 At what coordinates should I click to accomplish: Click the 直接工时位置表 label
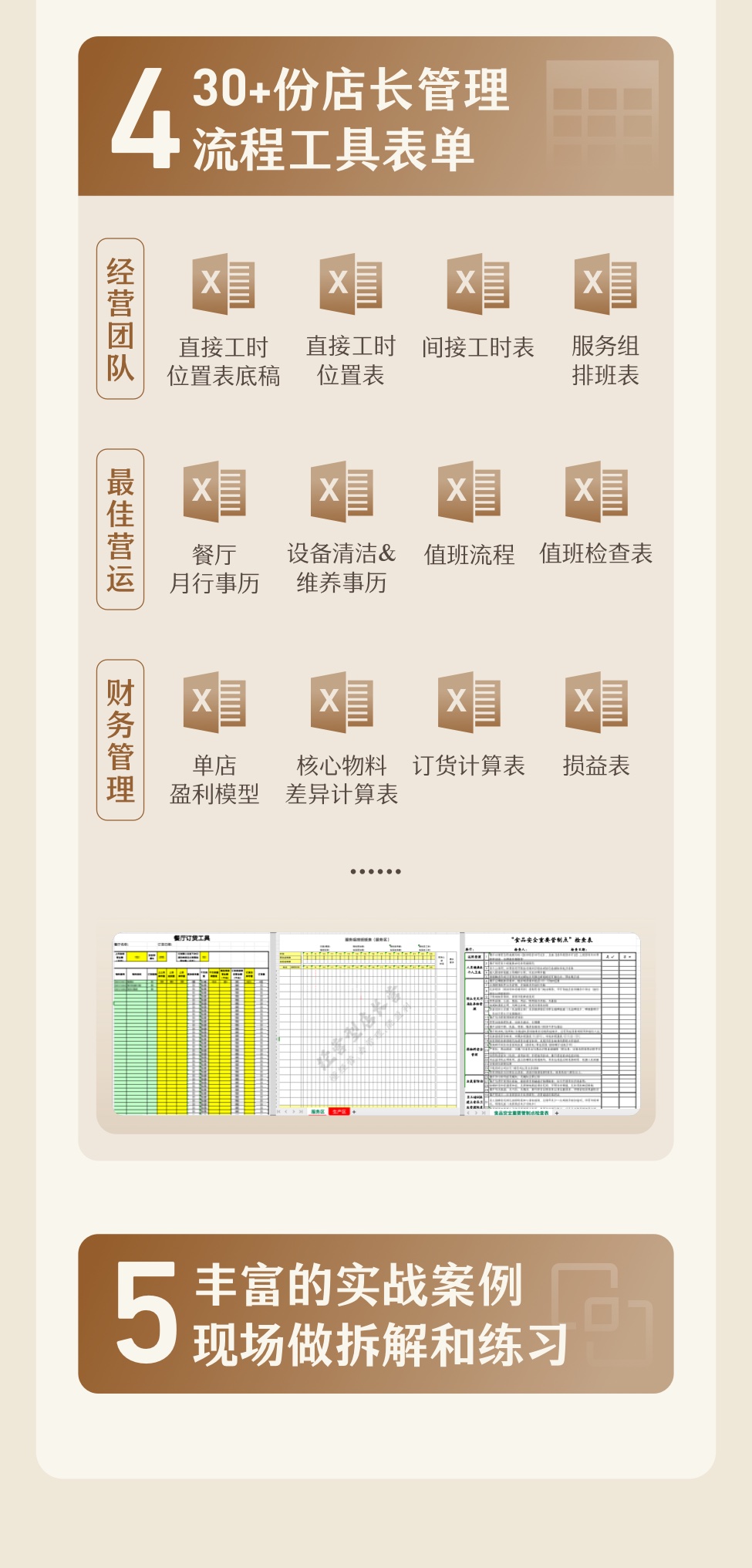click(x=351, y=361)
